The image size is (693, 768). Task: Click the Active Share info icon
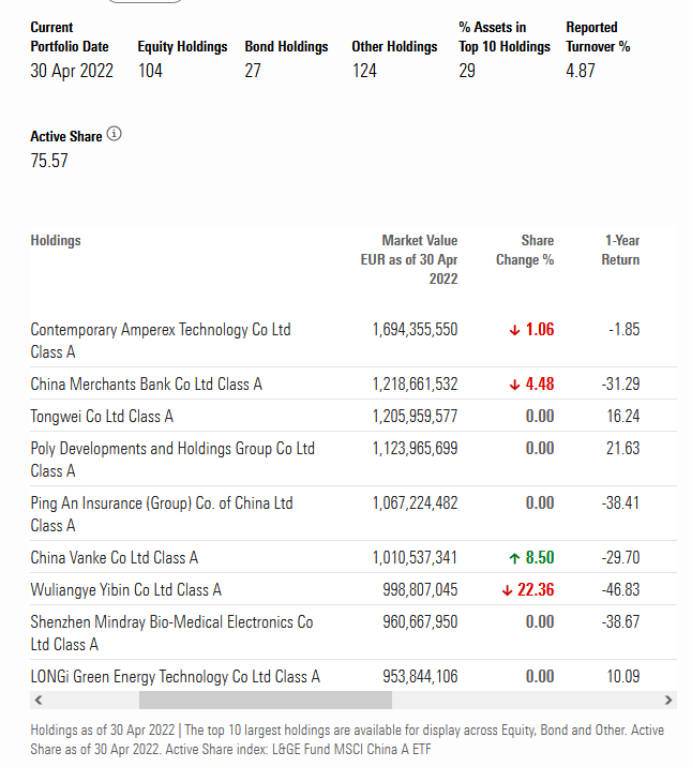(x=114, y=135)
